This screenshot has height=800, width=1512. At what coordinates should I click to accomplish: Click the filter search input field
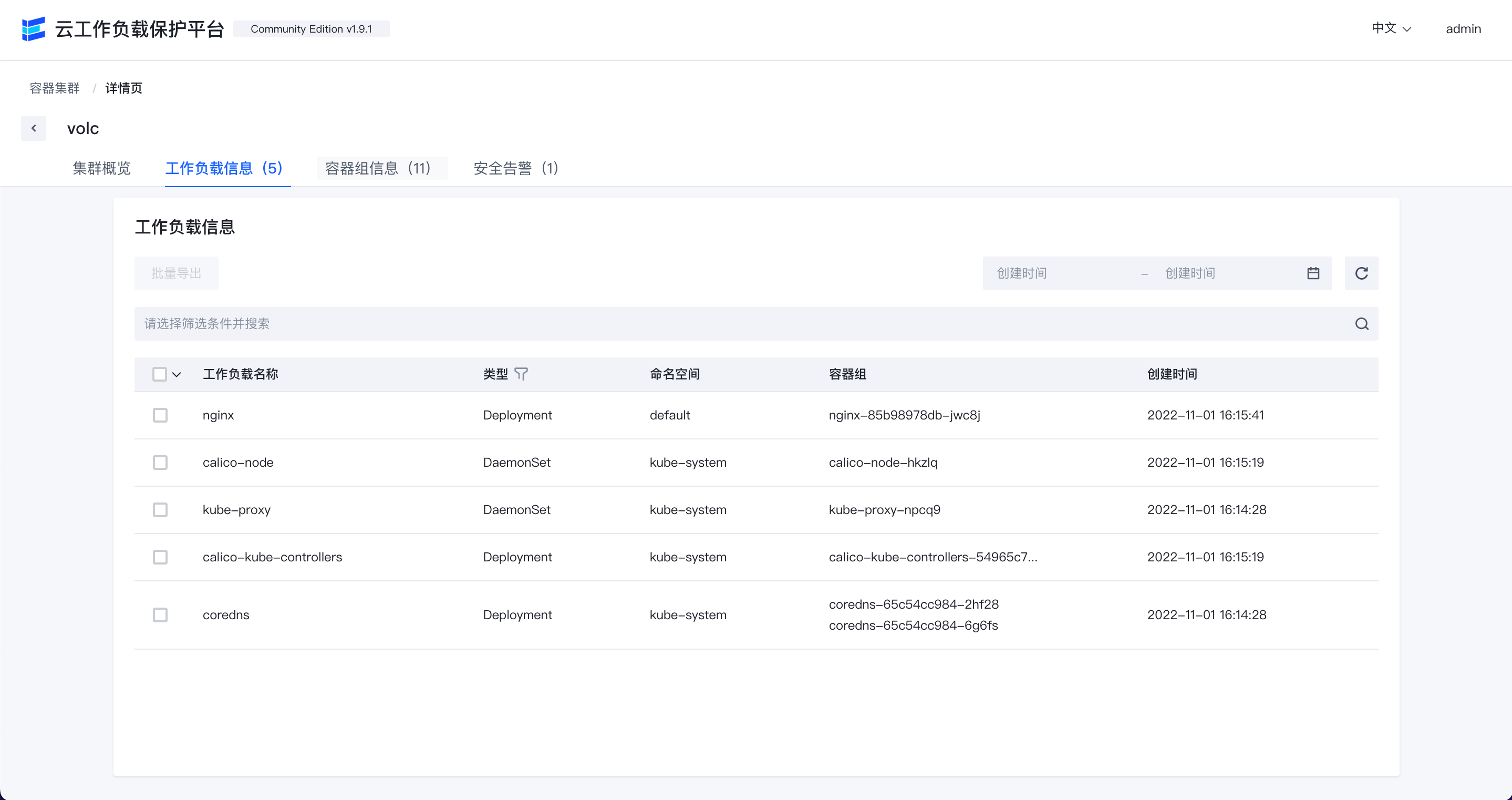(x=740, y=324)
